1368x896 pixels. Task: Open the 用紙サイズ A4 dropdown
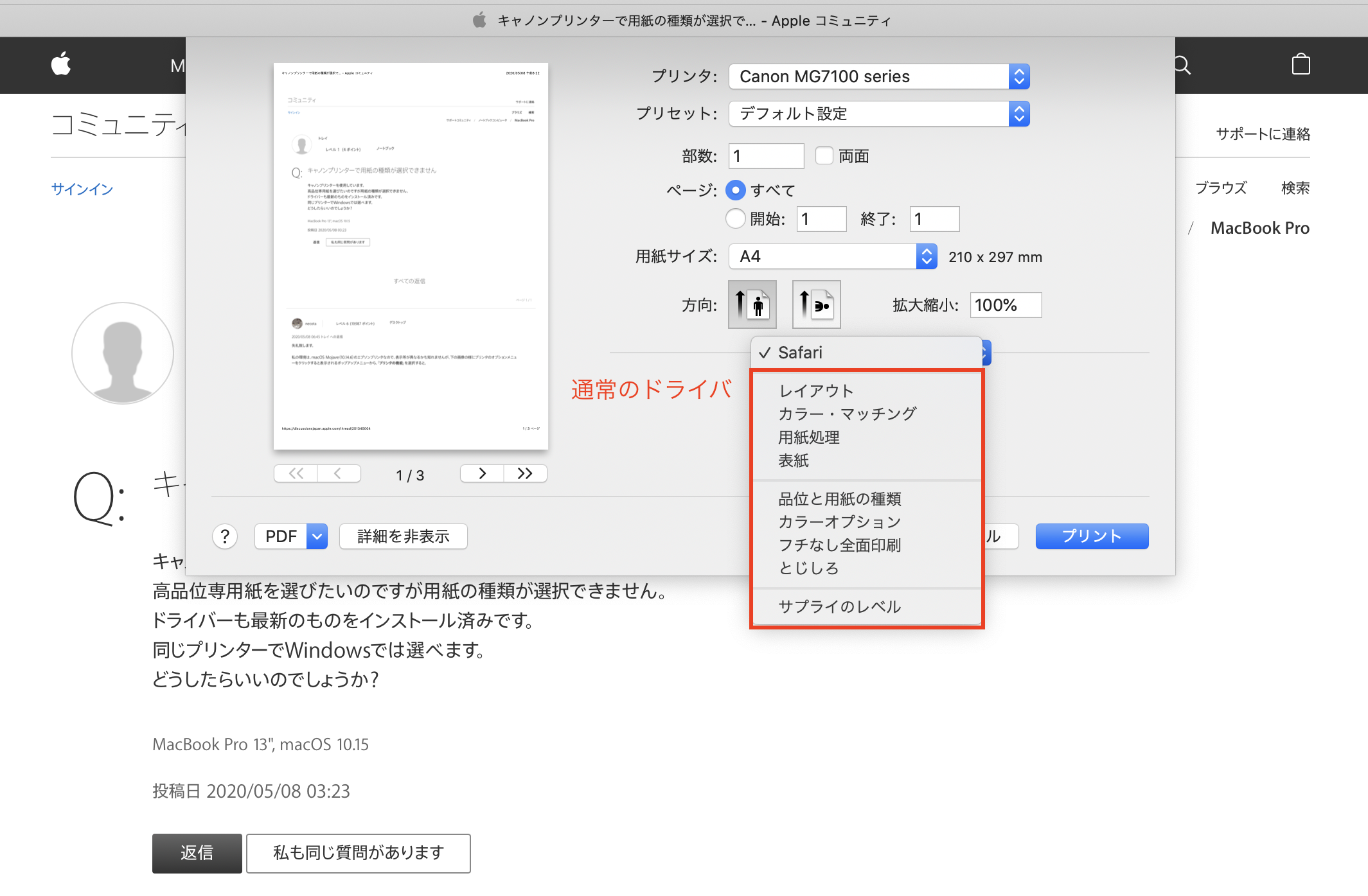click(x=833, y=256)
